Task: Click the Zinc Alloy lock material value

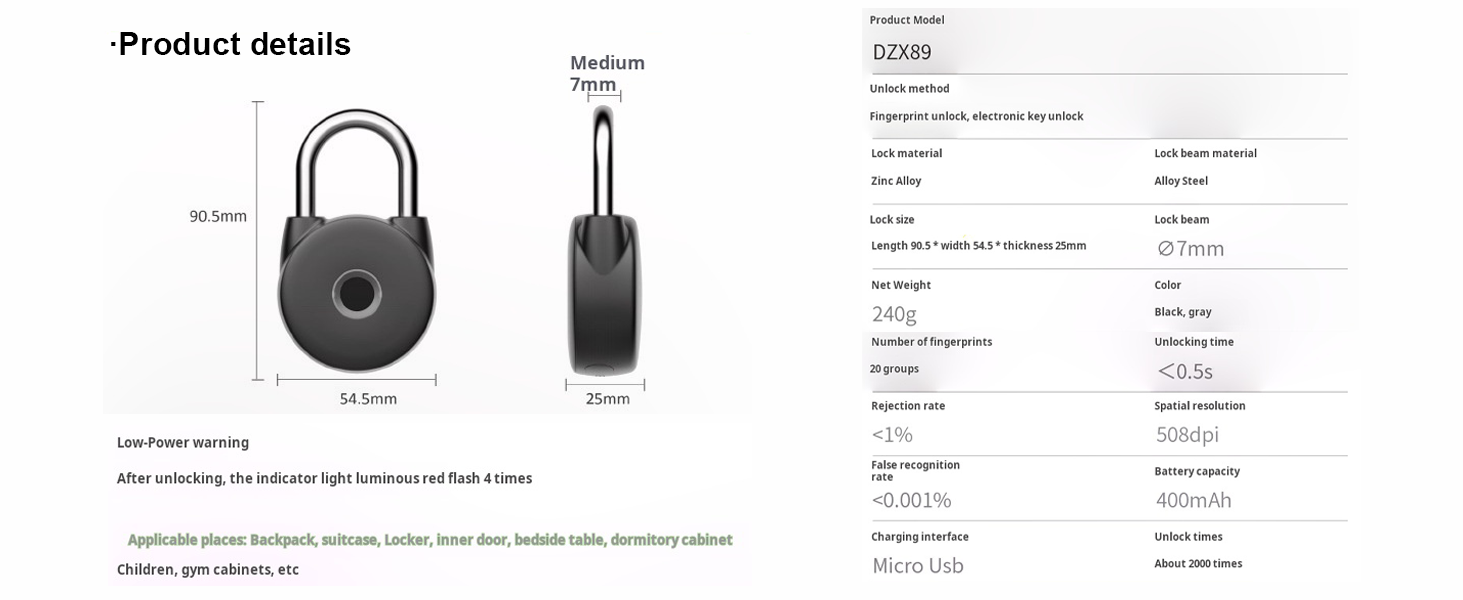Action: pyautogui.click(x=896, y=181)
